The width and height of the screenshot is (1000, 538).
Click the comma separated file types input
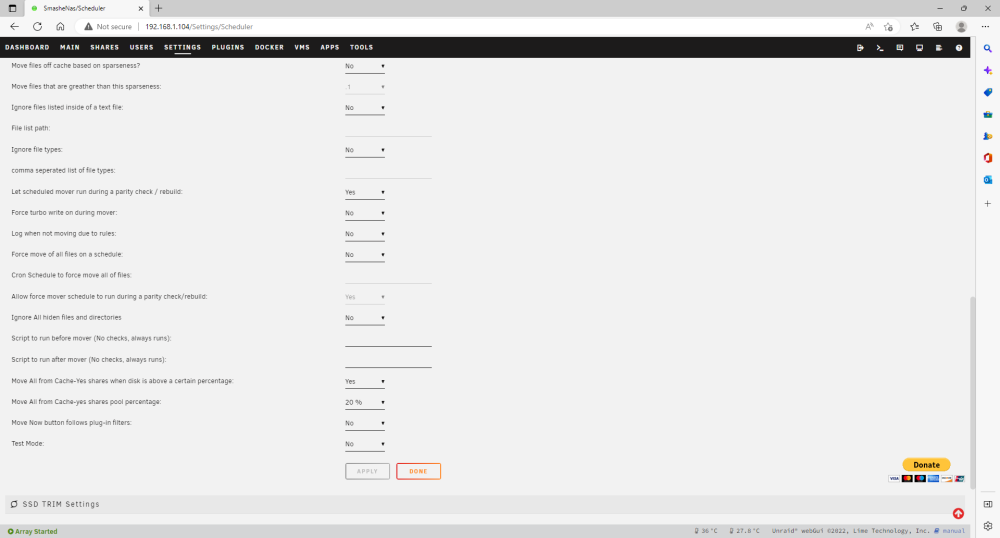click(x=388, y=171)
